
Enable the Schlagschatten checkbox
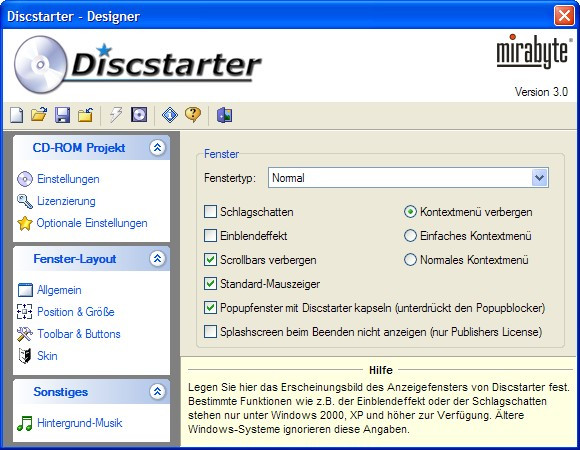pyautogui.click(x=210, y=212)
